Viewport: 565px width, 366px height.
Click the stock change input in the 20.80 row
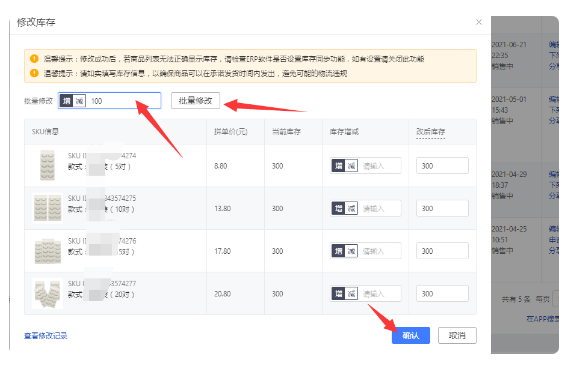(380, 294)
